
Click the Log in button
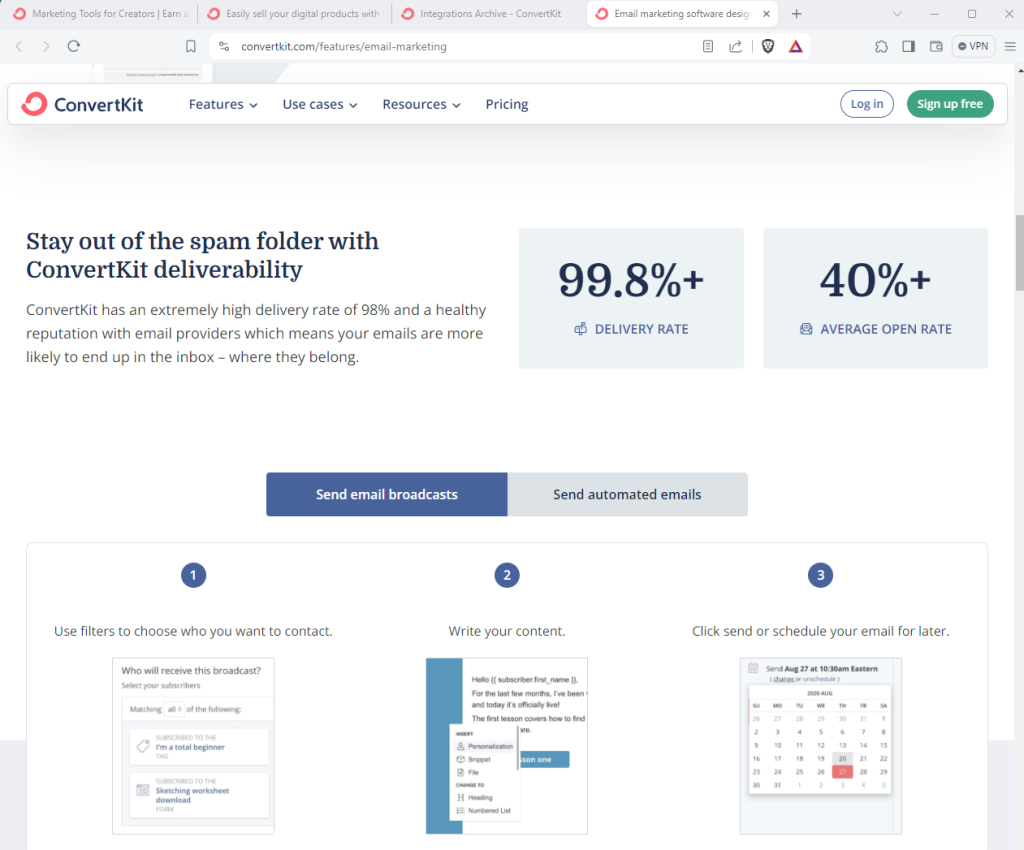[866, 104]
